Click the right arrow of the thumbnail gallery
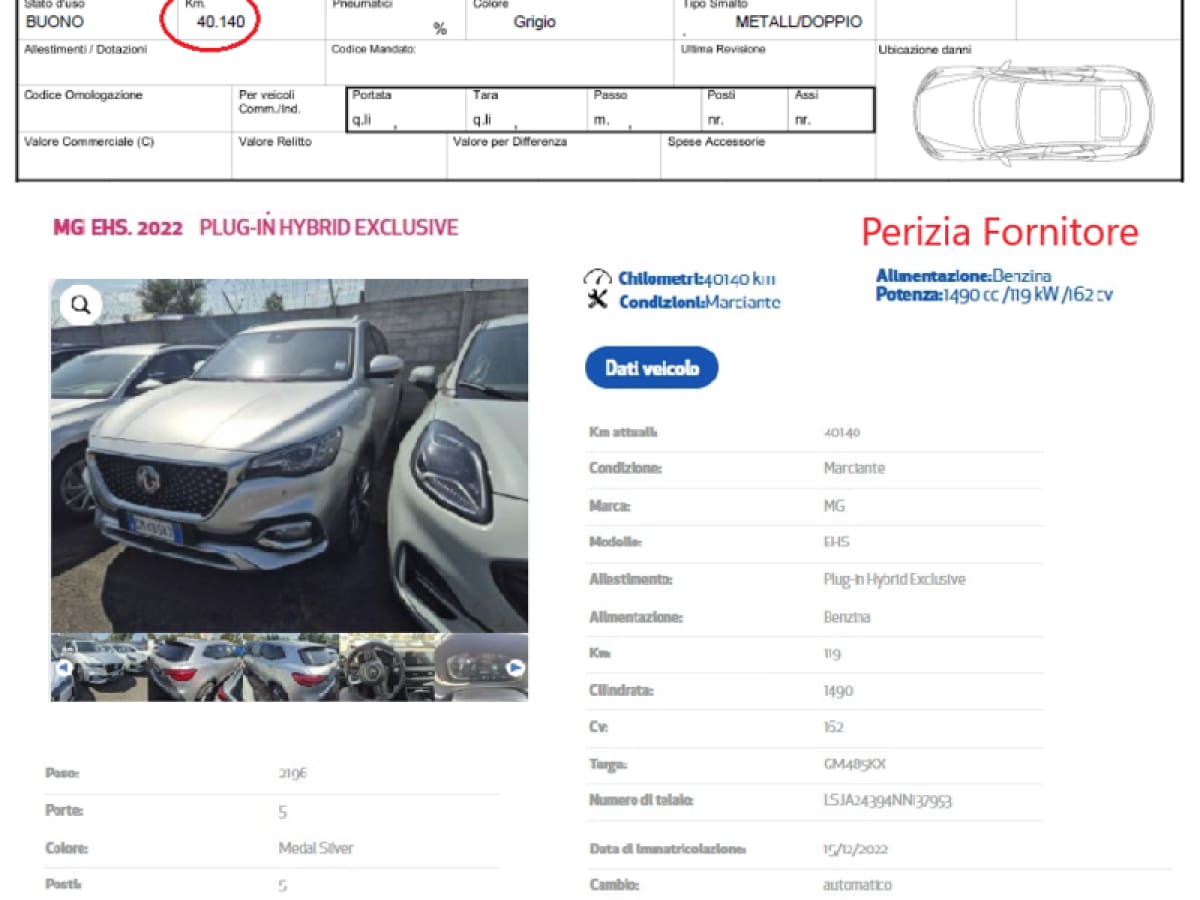Image resolution: width=1200 pixels, height=900 pixels. pyautogui.click(x=516, y=667)
